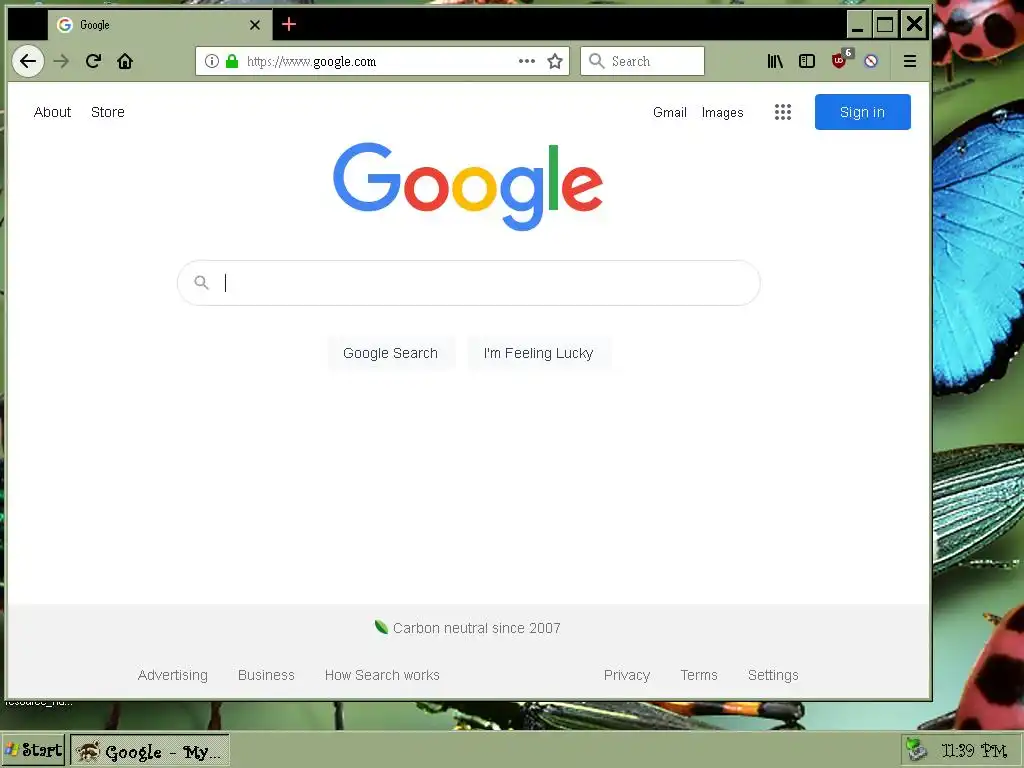Open Carbon neutral since 2007 link
1024x768 pixels.
477,628
